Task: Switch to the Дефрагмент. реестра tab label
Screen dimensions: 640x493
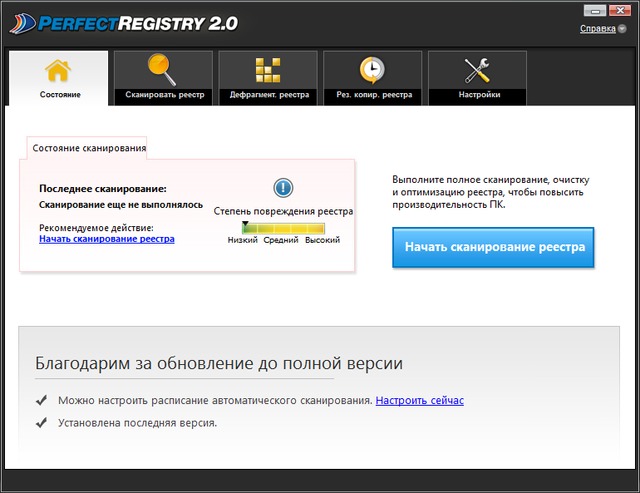Action: click(267, 95)
